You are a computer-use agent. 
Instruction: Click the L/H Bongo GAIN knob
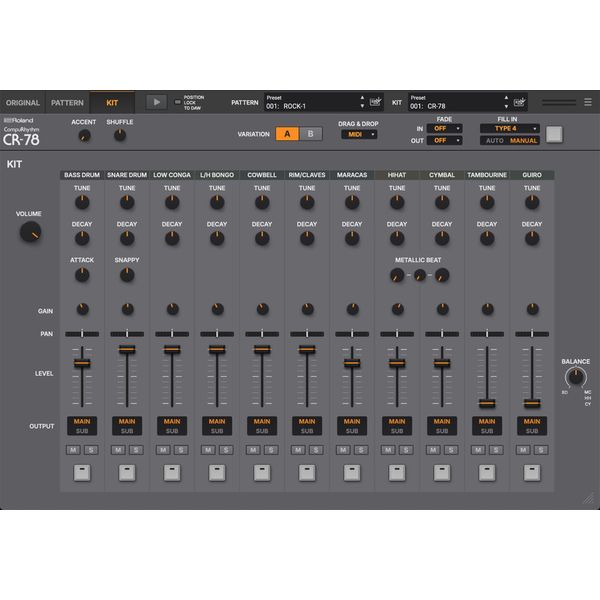(x=217, y=309)
